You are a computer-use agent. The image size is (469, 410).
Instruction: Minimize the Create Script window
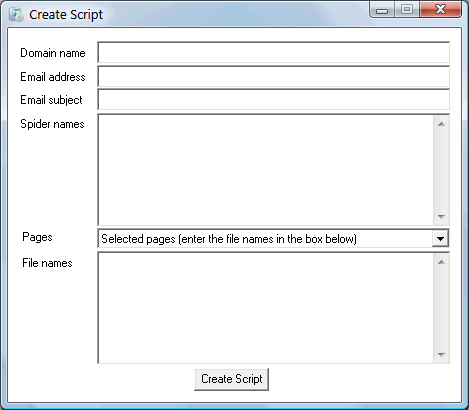382,10
